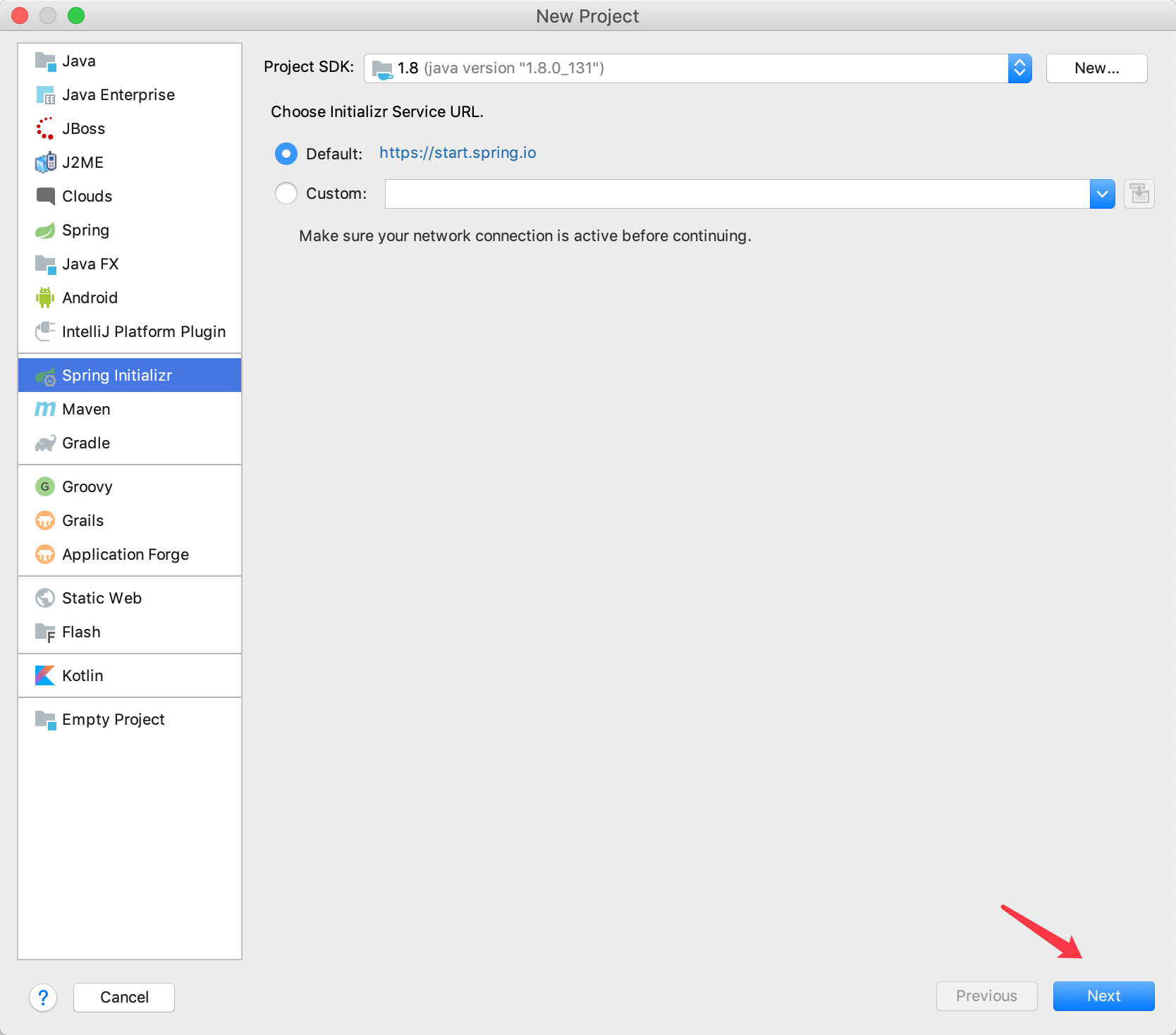Select Grails label in the list
Viewport: 1176px width, 1035px height.
pyautogui.click(x=82, y=521)
